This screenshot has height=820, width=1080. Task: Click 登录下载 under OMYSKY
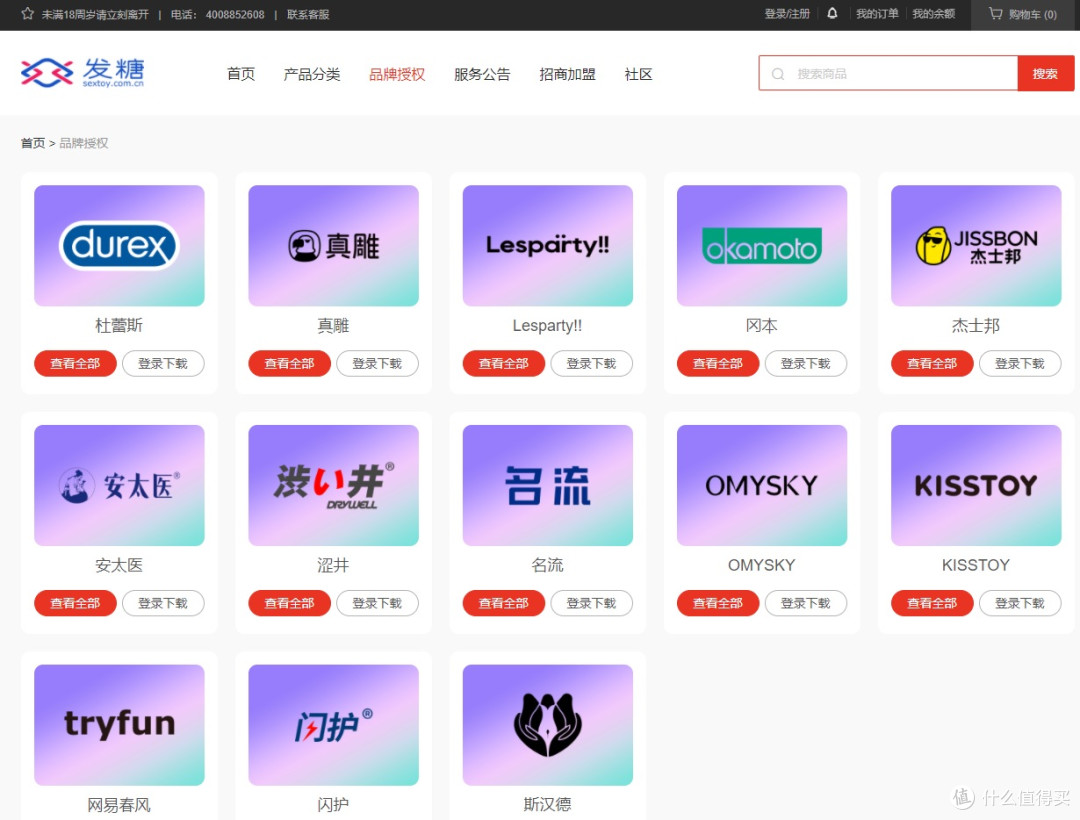coord(806,603)
